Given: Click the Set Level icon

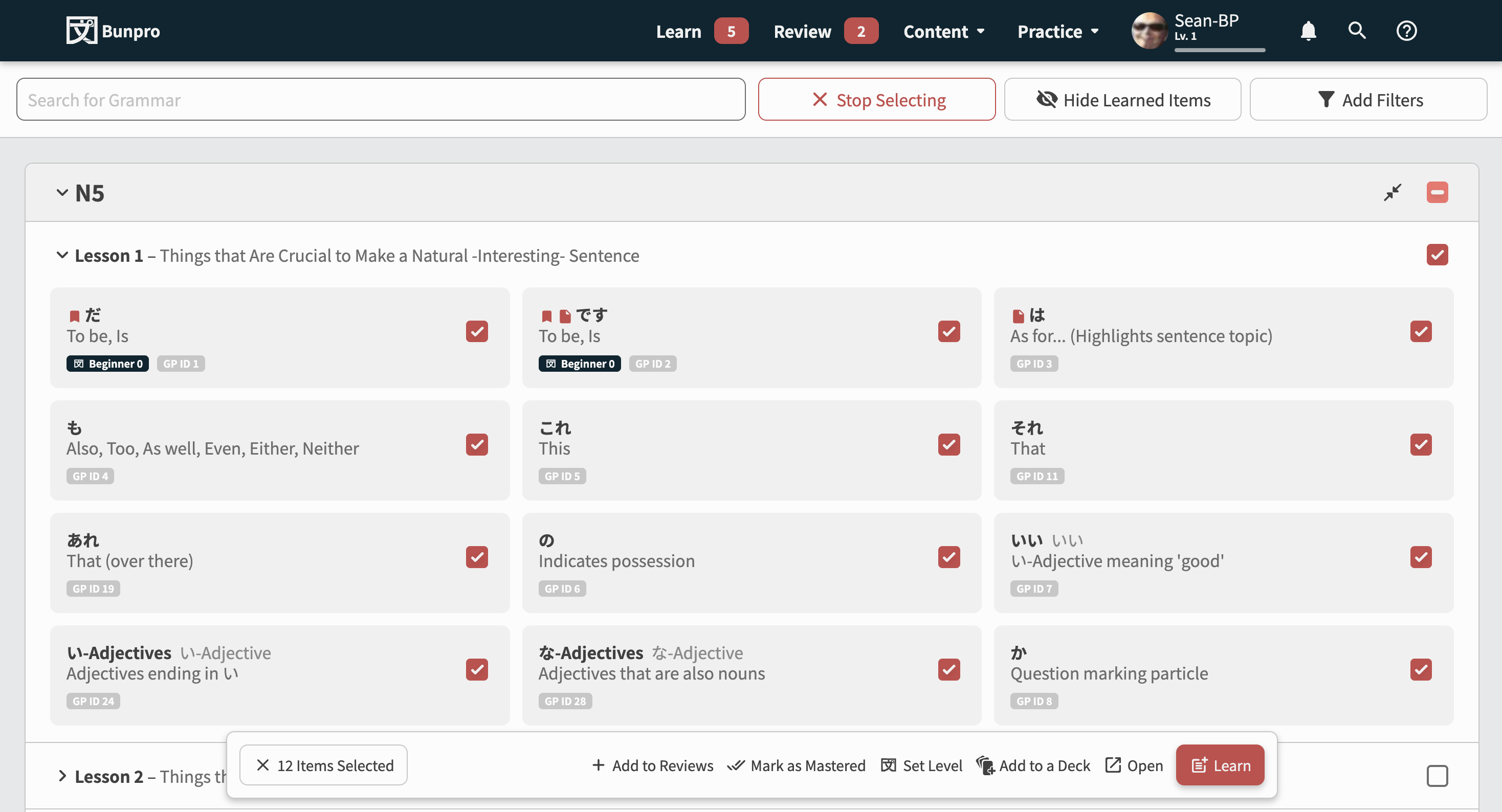Looking at the screenshot, I should point(888,765).
